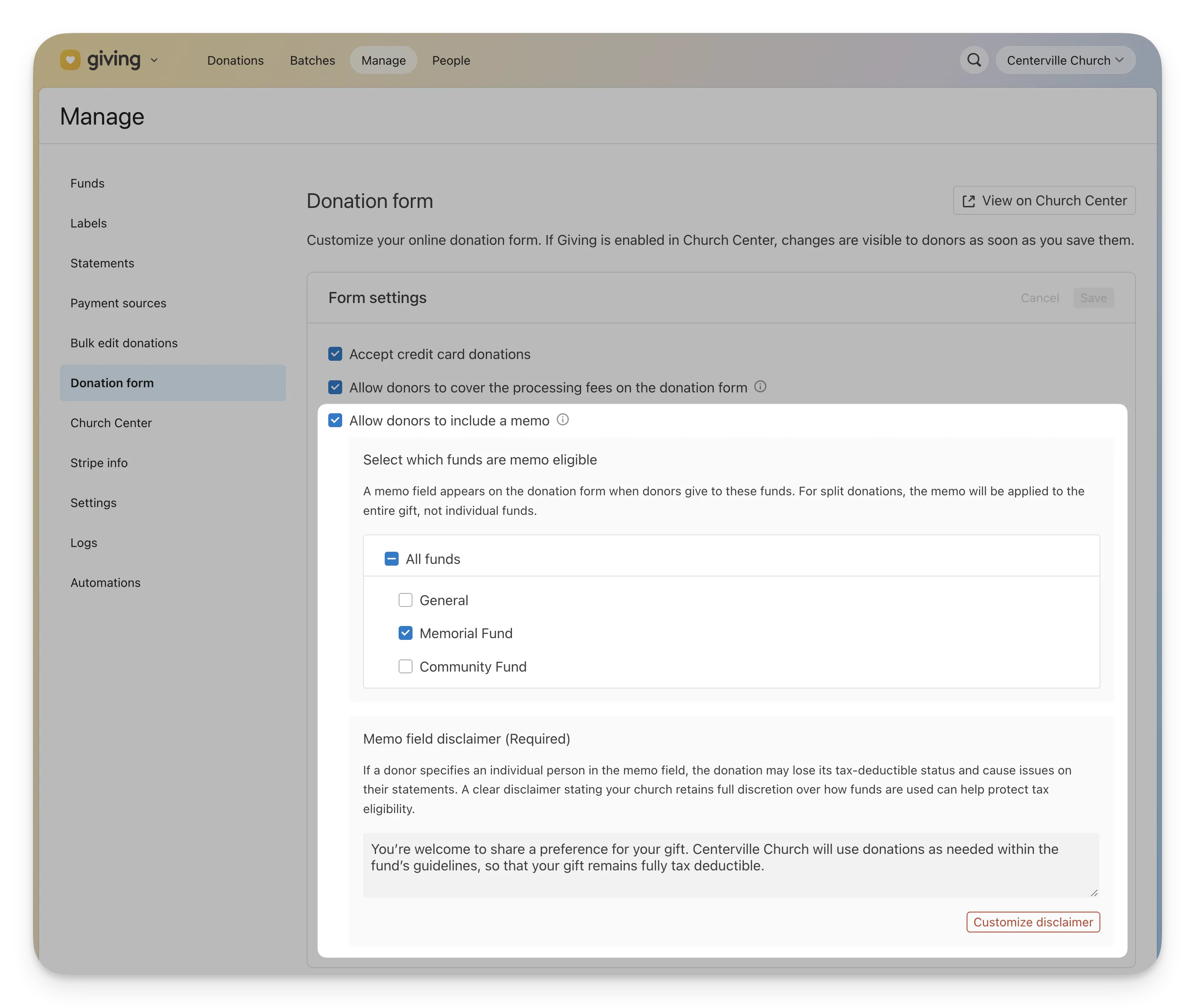Open the People section
This screenshot has height=1008, width=1195.
(451, 60)
